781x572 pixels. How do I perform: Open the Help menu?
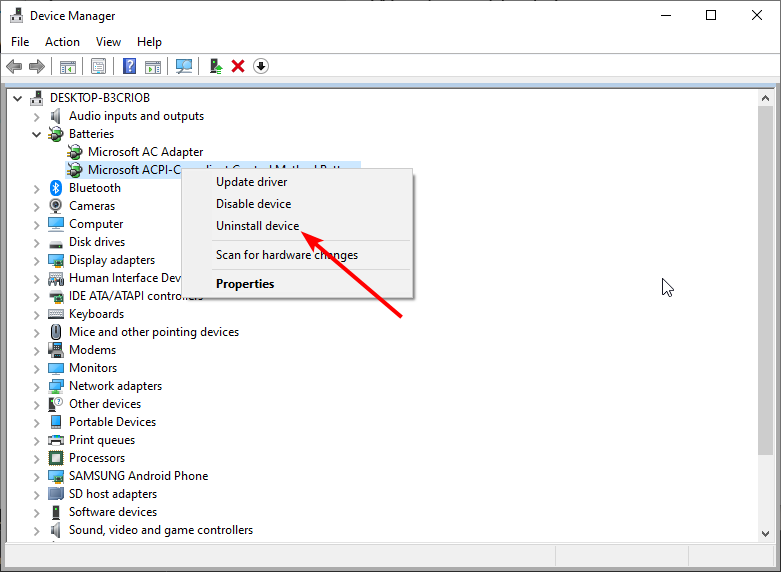[149, 42]
